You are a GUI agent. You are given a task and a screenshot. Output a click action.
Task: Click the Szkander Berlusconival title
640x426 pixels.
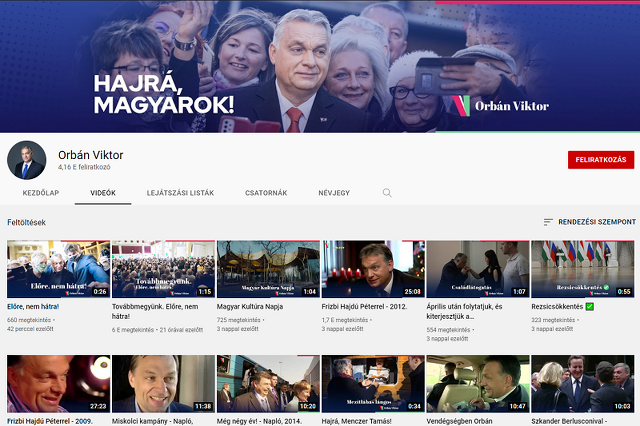(569, 421)
